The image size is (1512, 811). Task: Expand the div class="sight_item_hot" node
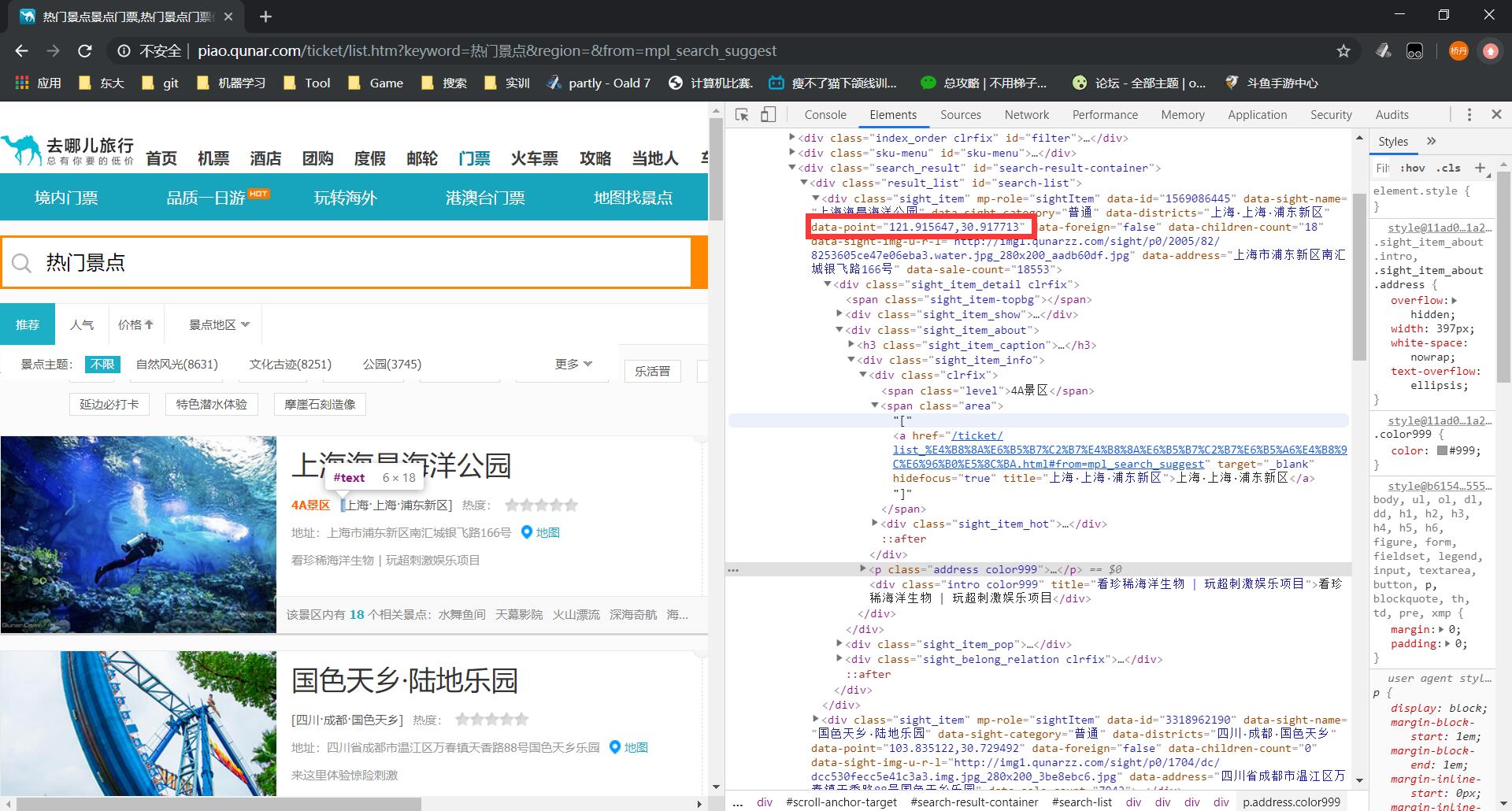click(x=874, y=523)
